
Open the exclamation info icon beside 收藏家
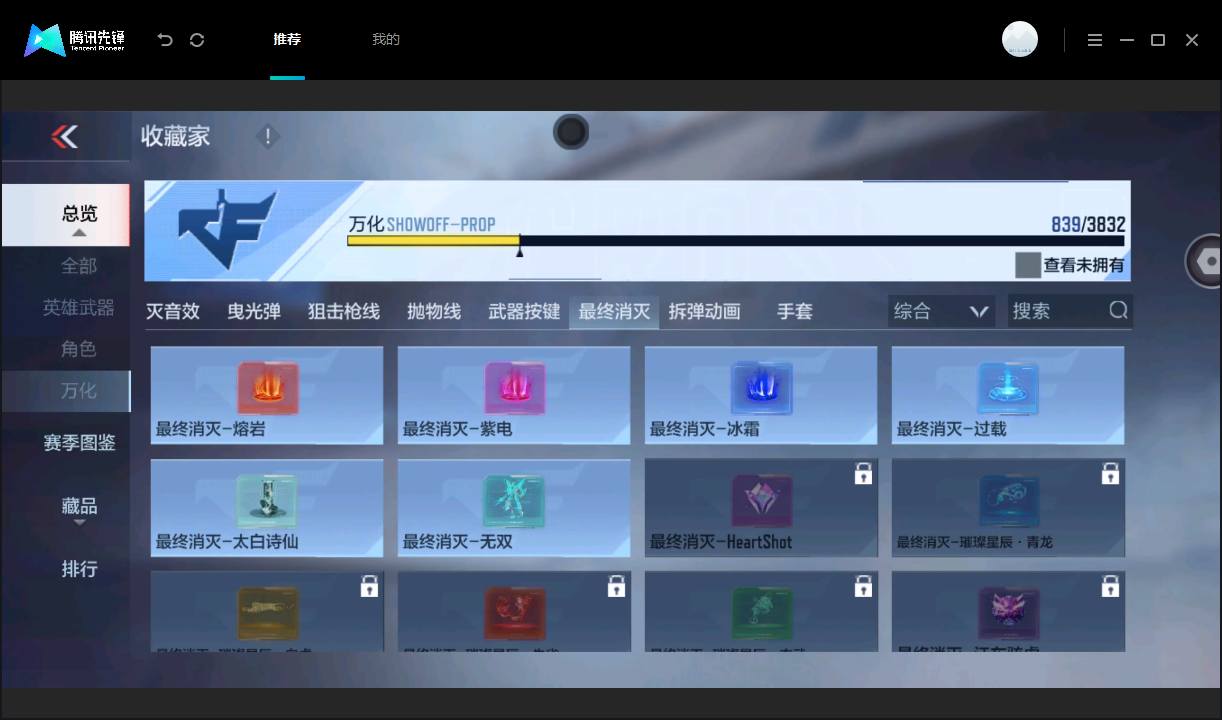click(268, 137)
